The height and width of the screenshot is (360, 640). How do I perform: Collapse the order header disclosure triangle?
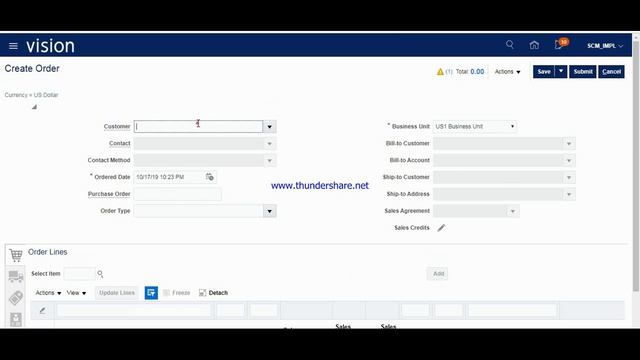[34, 107]
